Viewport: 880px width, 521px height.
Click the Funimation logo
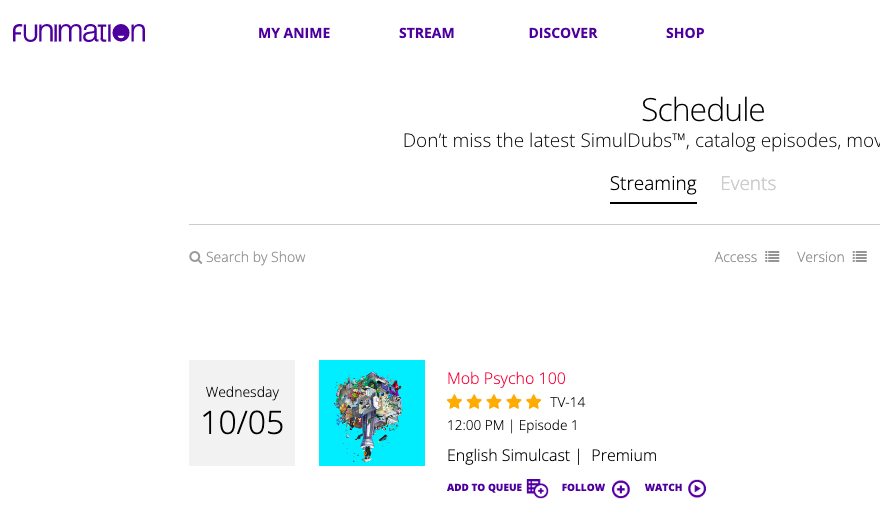pos(79,33)
